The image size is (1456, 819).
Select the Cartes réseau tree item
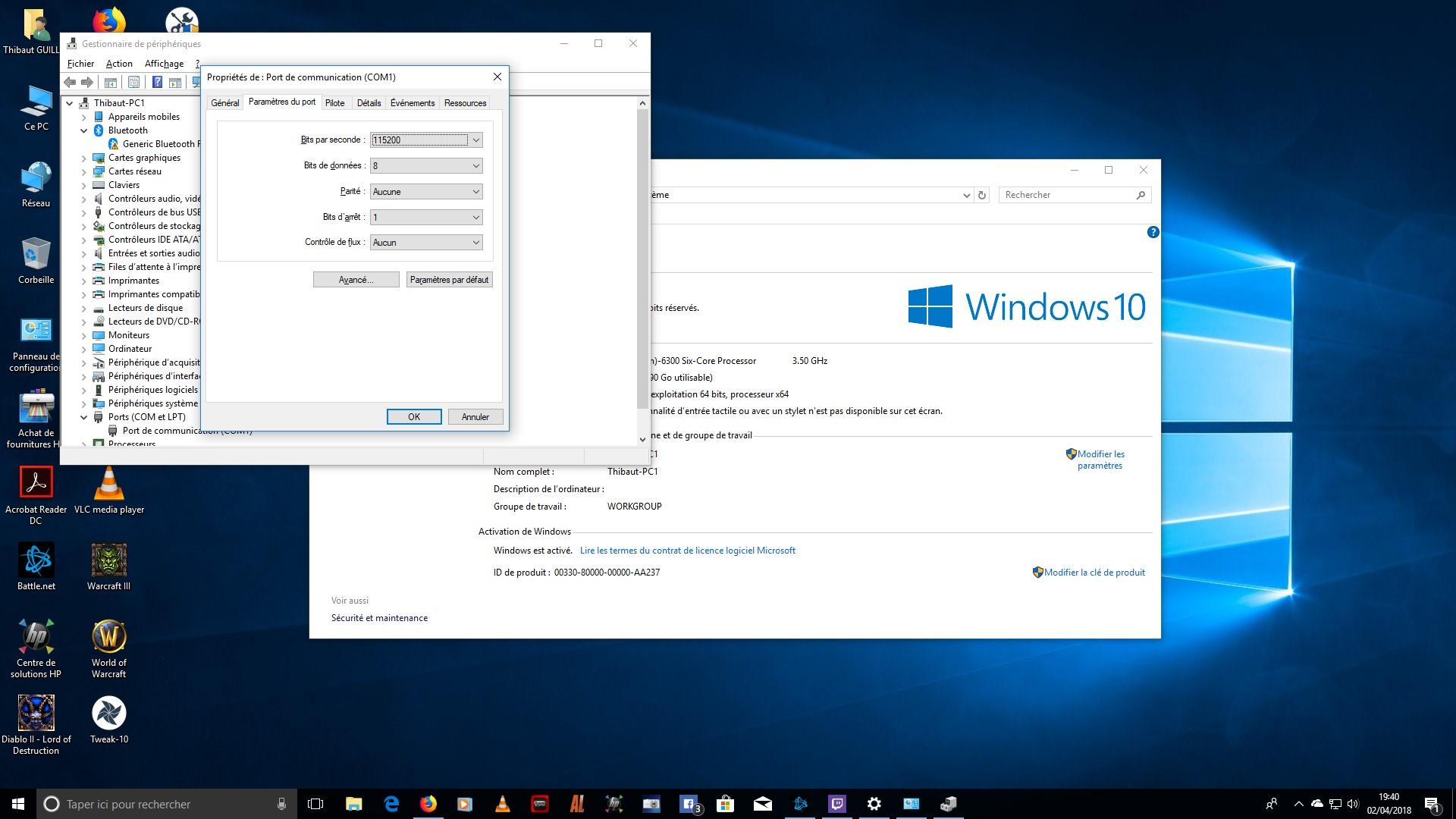click(x=135, y=171)
